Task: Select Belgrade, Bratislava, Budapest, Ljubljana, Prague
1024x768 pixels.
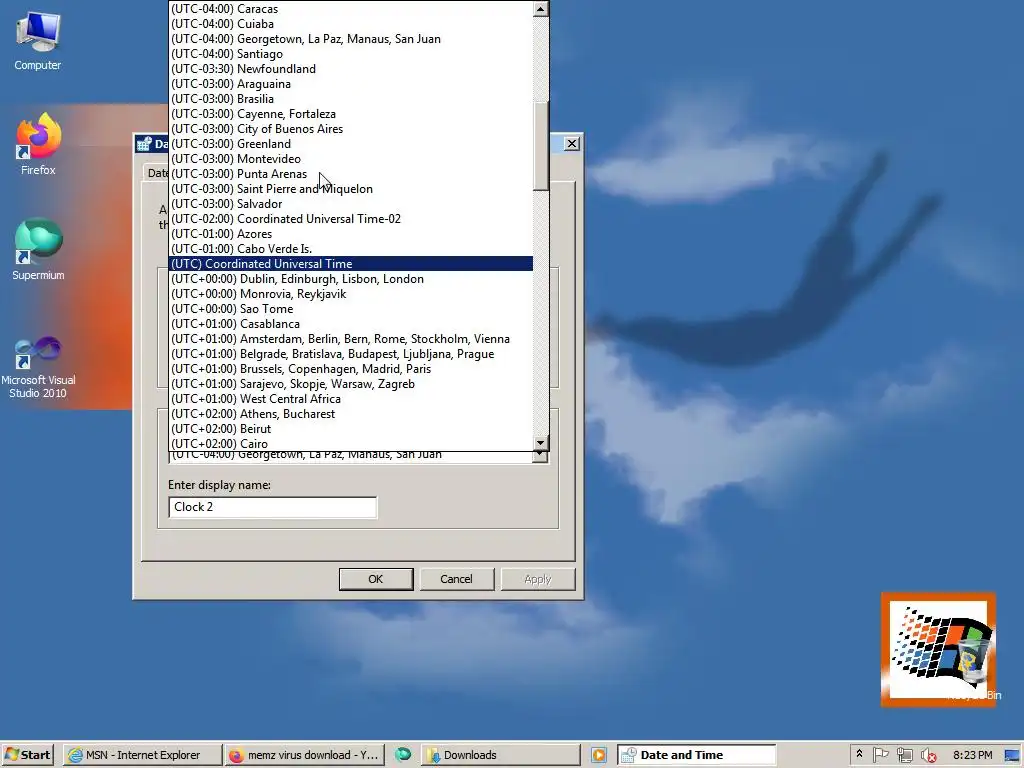Action: [x=351, y=355]
